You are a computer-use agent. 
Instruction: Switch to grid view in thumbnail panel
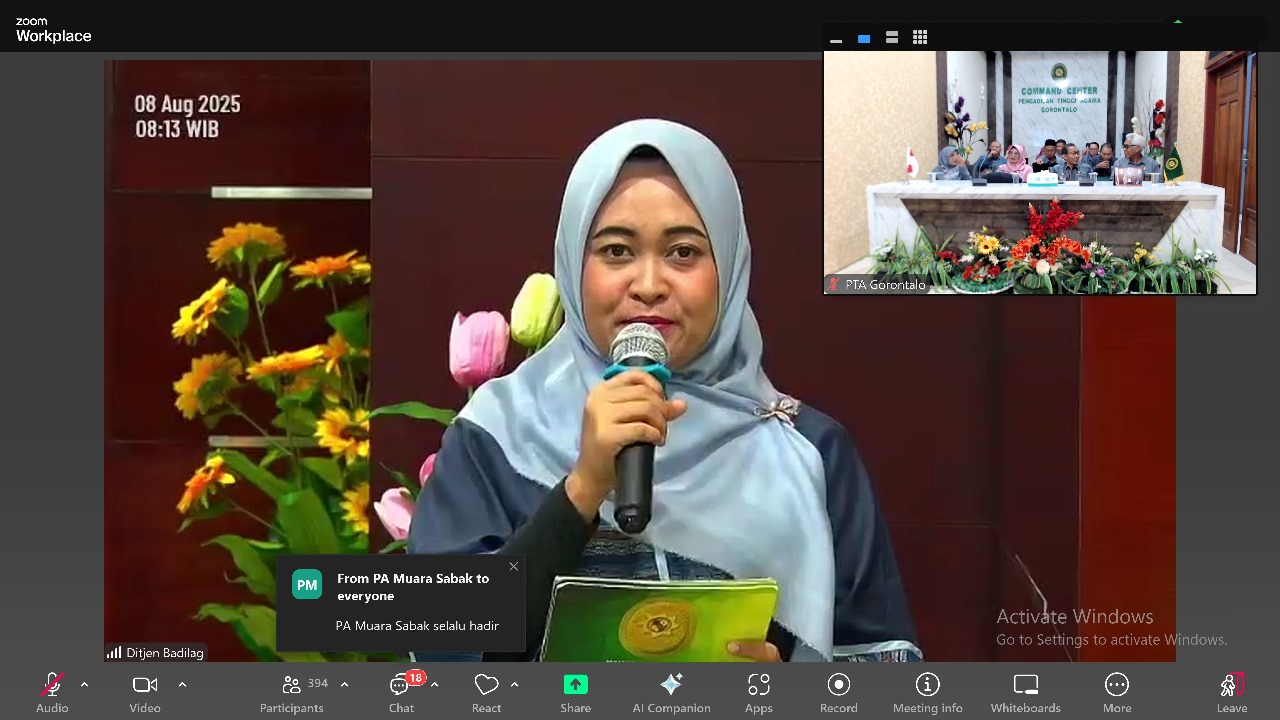pos(920,38)
